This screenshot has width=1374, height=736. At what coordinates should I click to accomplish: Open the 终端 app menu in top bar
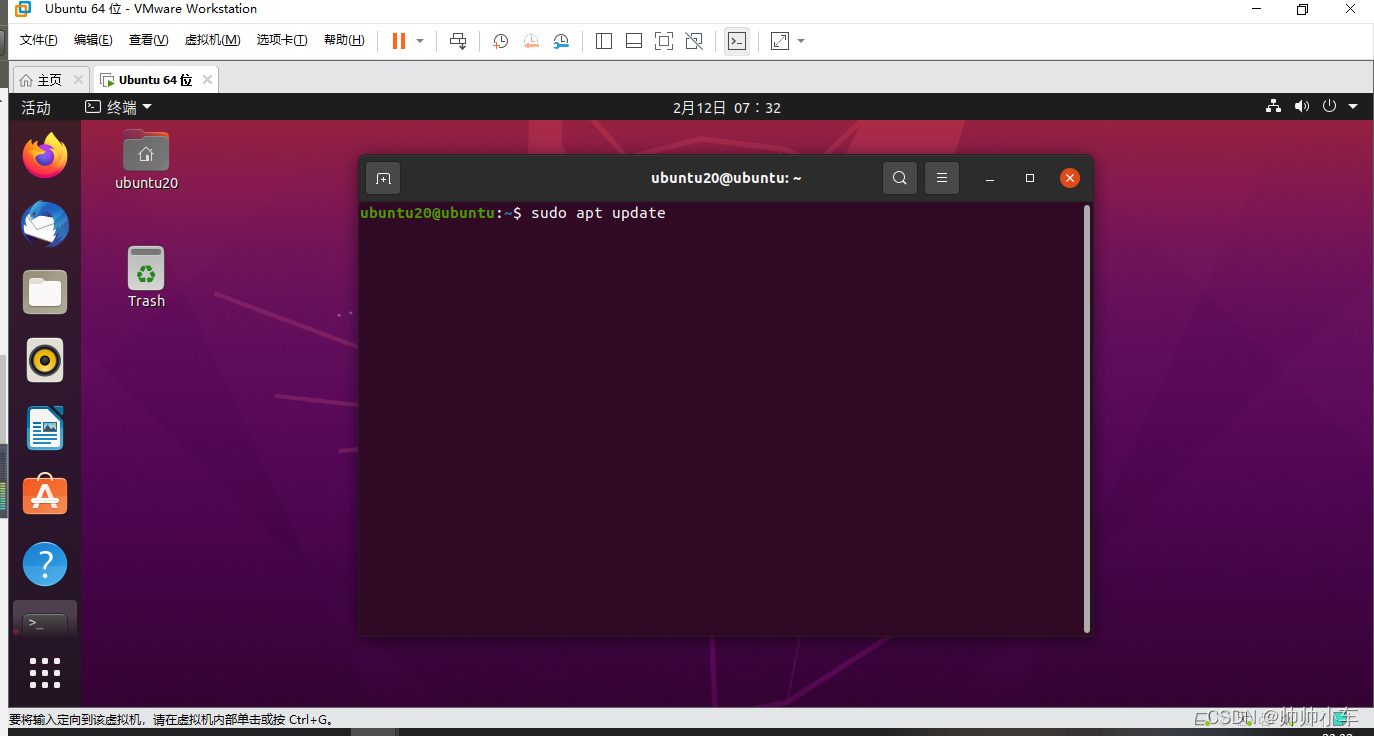pos(118,107)
